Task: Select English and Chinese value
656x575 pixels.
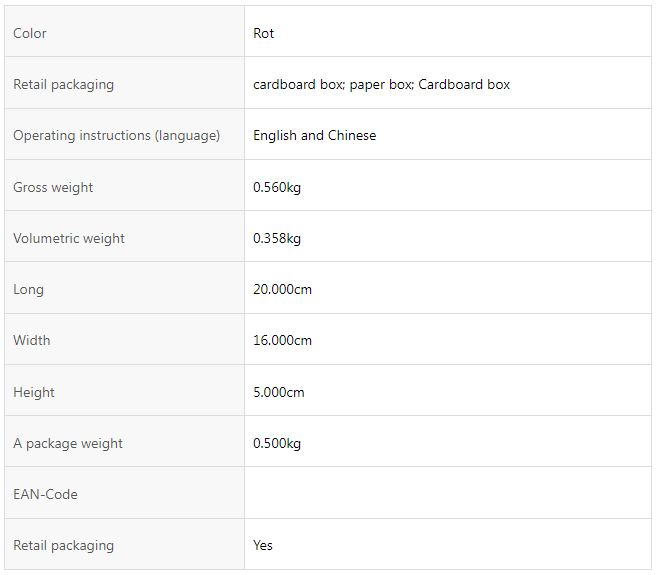Action: [314, 136]
